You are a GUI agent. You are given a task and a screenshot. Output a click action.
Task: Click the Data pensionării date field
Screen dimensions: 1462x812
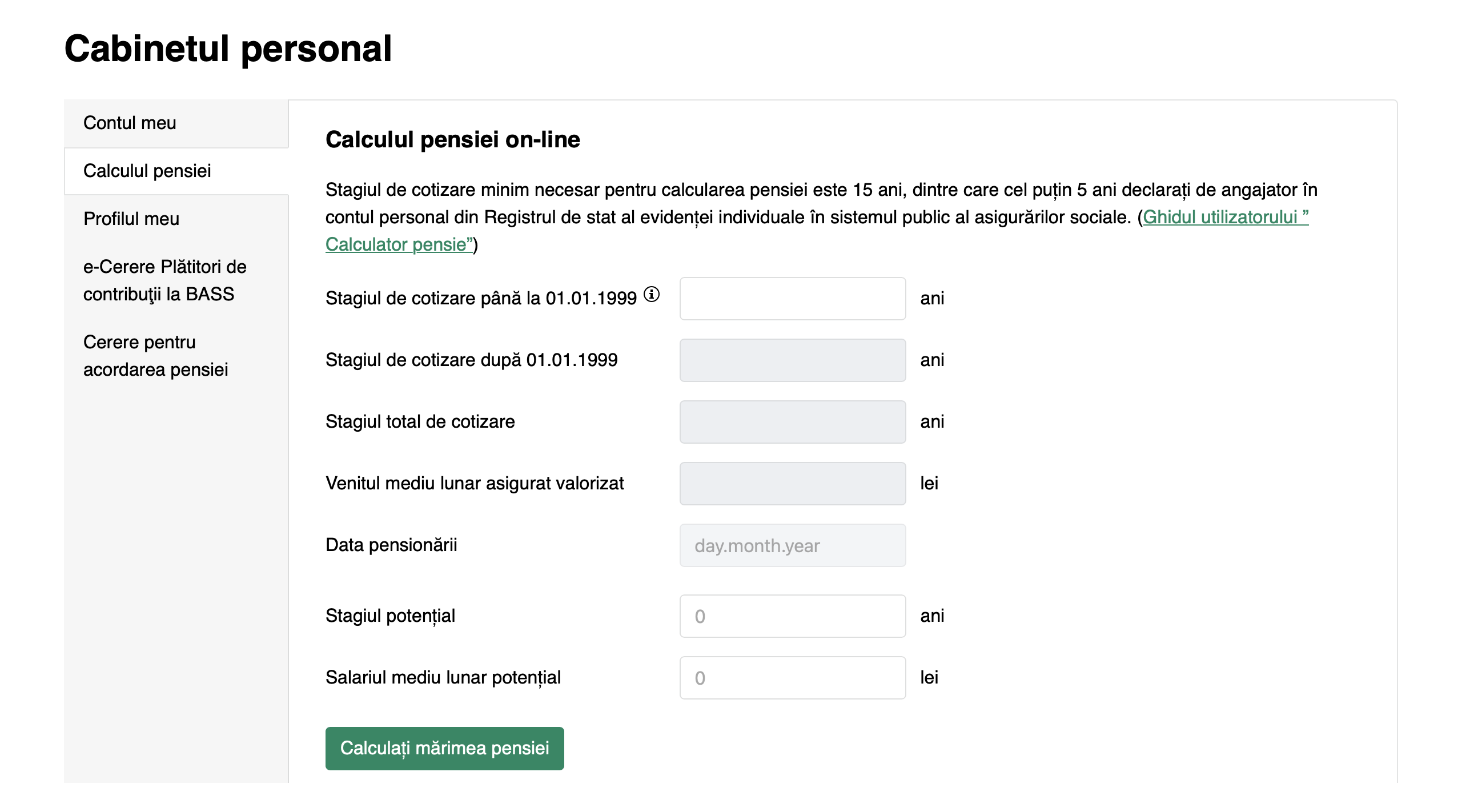tap(792, 545)
